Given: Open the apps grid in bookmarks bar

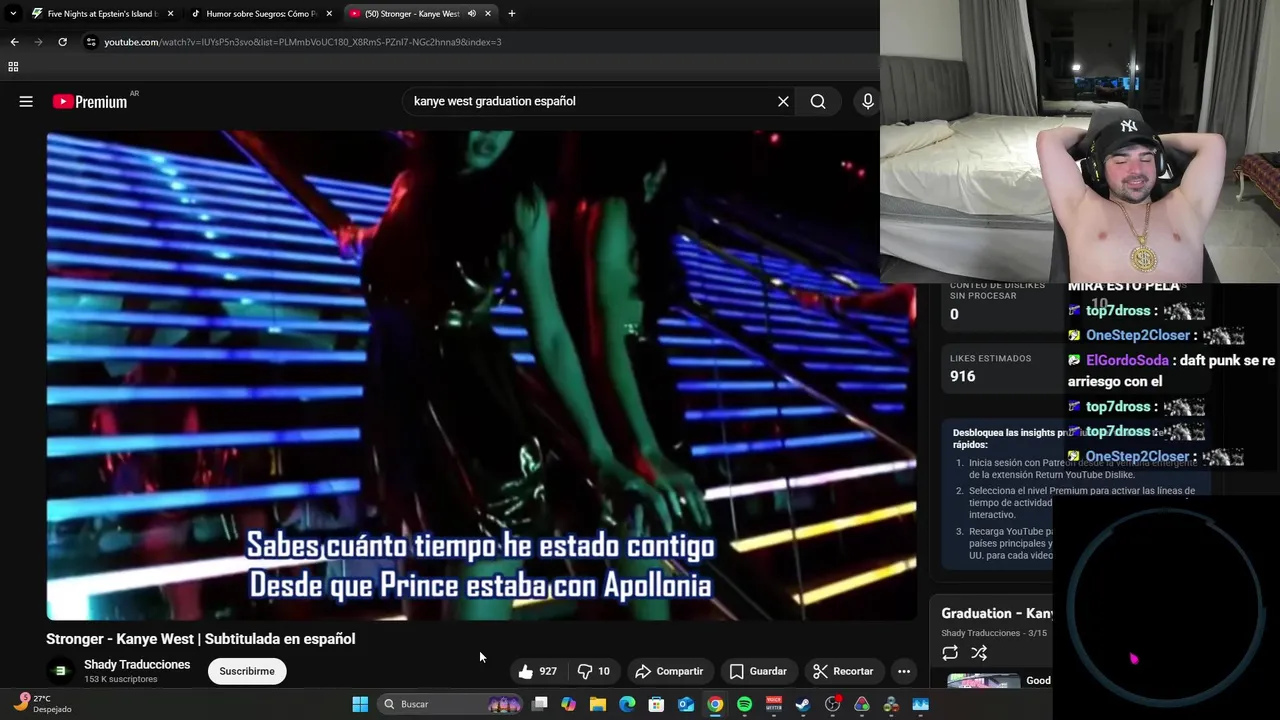Looking at the screenshot, I should coord(13,67).
